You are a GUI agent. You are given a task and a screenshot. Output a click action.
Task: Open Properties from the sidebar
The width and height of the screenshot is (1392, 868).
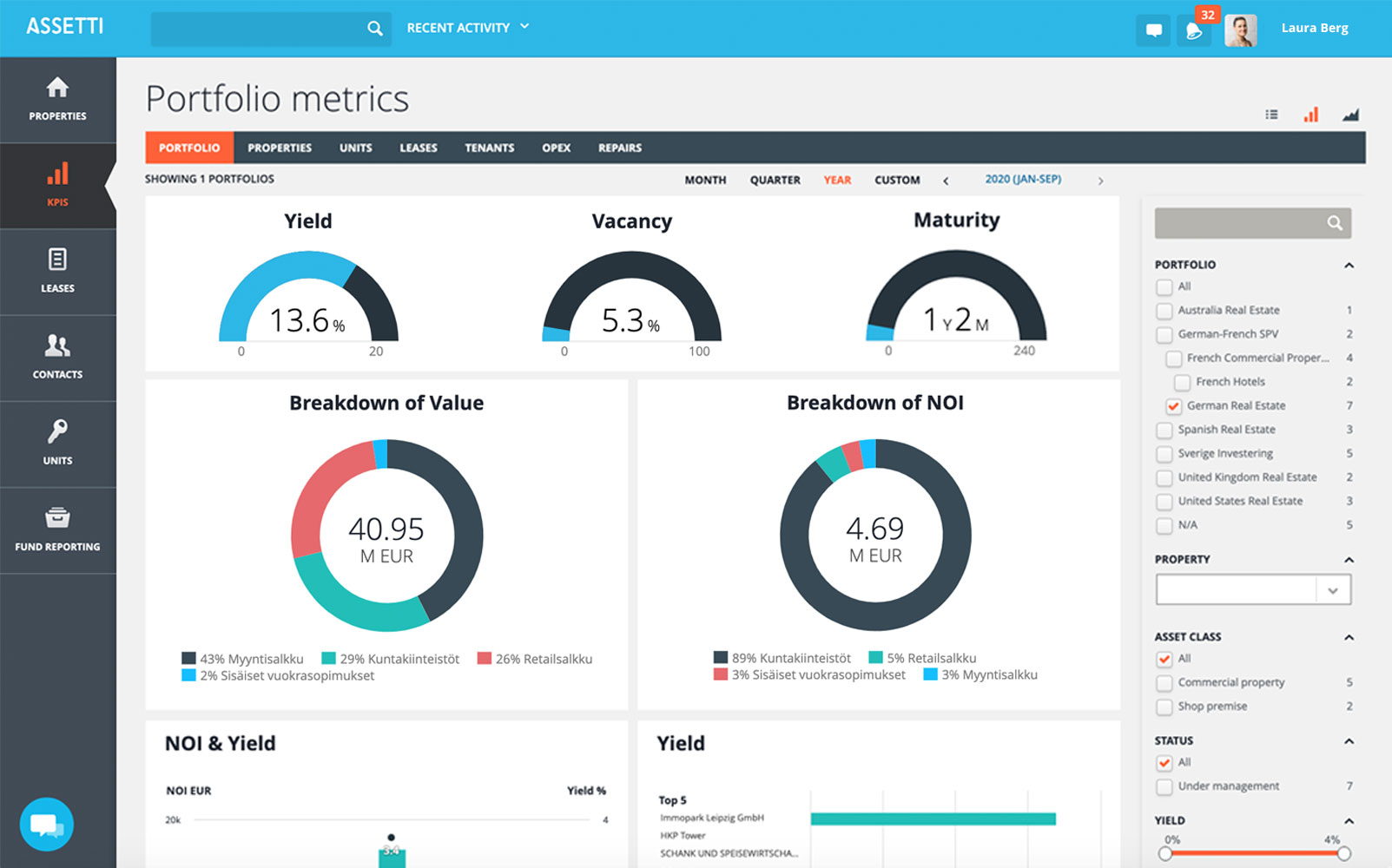[x=57, y=100]
